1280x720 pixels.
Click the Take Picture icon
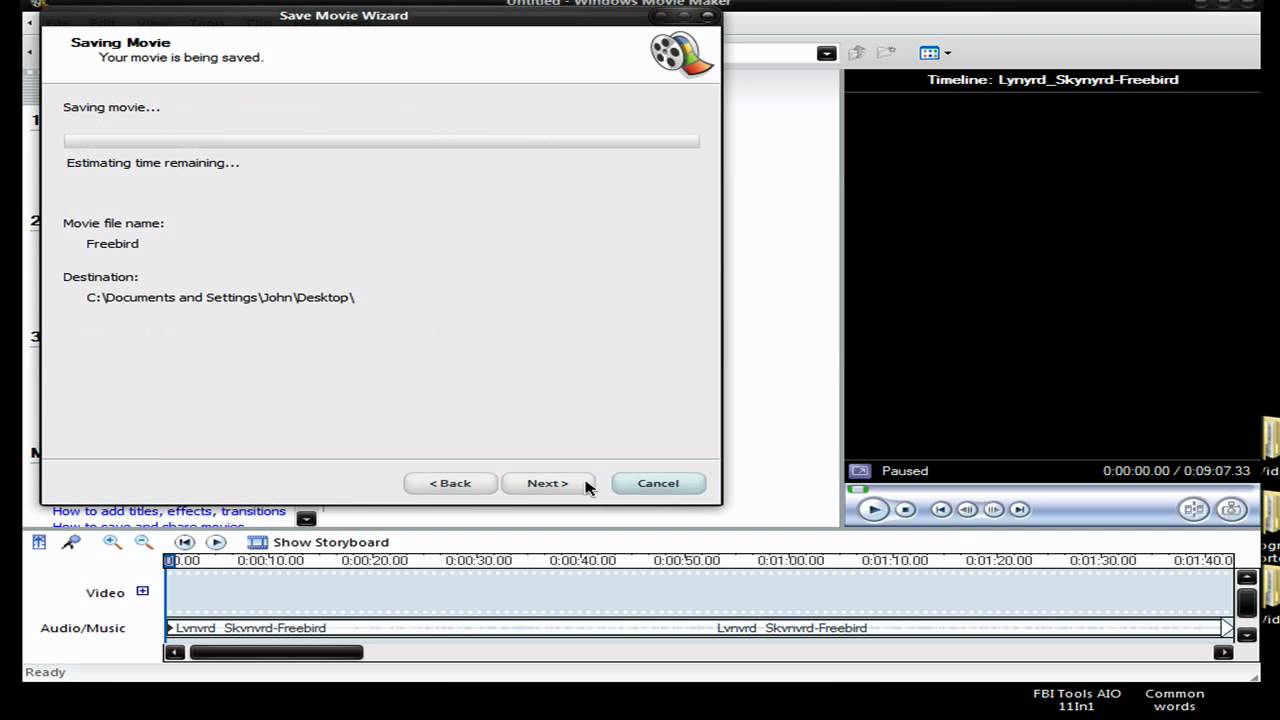point(1232,509)
